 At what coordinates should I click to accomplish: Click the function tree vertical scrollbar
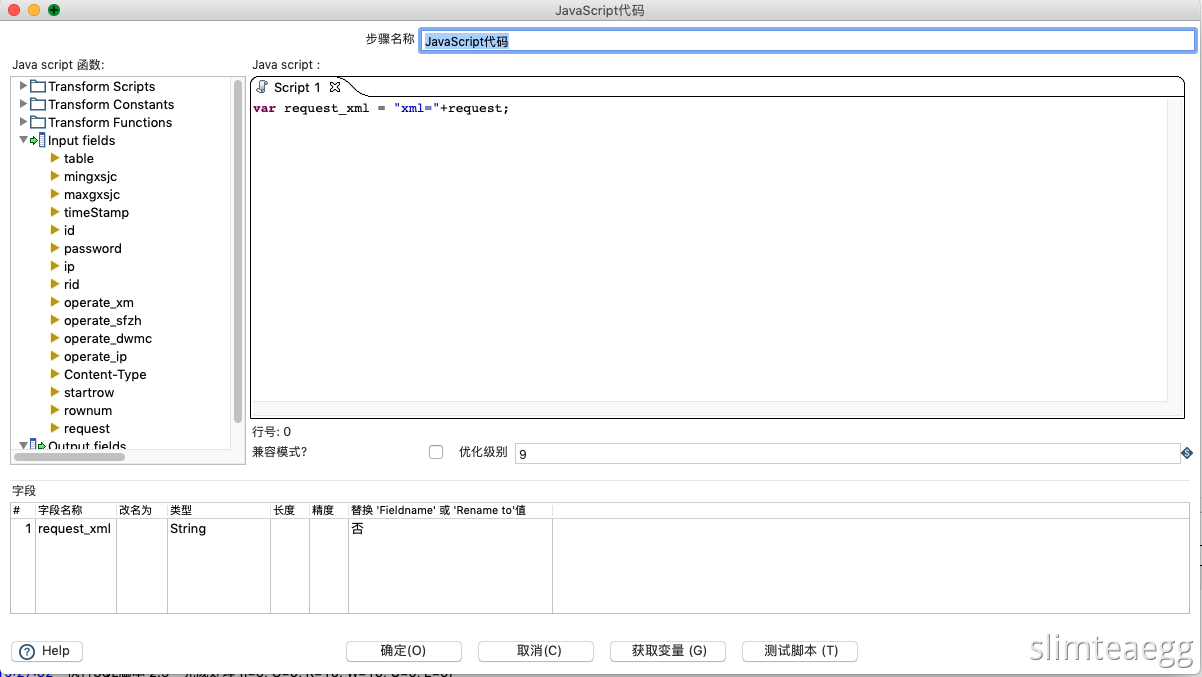coord(238,250)
